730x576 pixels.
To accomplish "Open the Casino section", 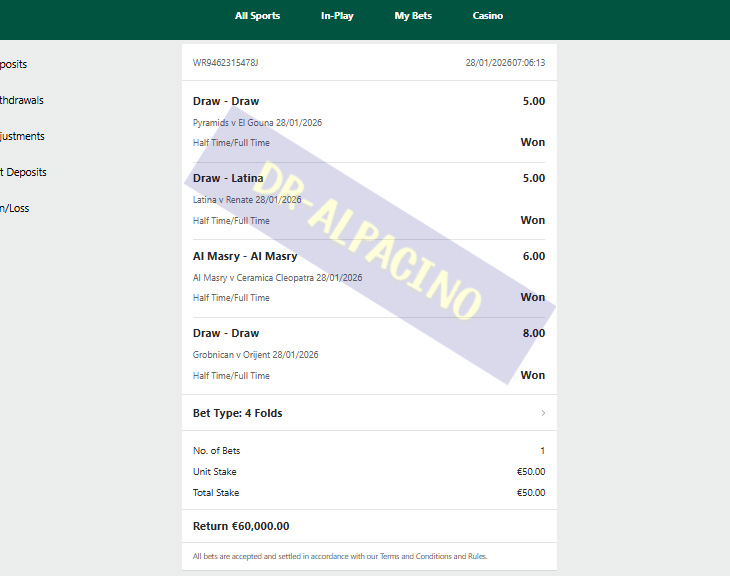I will click(x=487, y=16).
